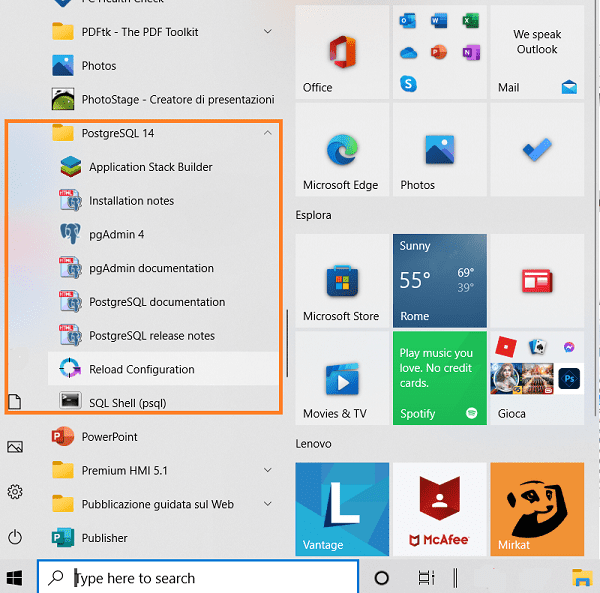600x593 pixels.
Task: Click the taskbar search box
Action: click(198, 578)
